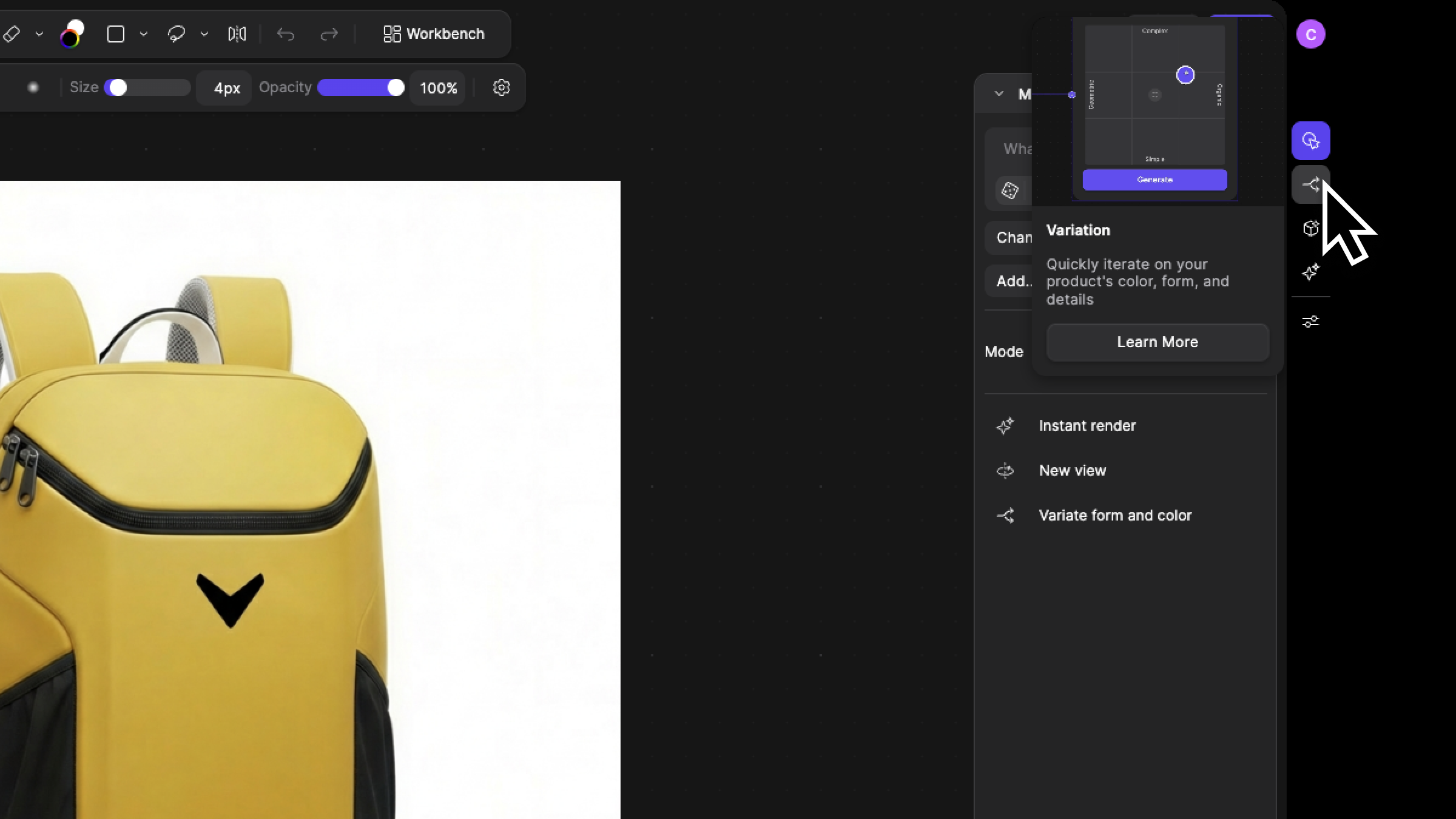This screenshot has height=819, width=1456.
Task: Click the mirror symmetry icon
Action: (x=237, y=34)
